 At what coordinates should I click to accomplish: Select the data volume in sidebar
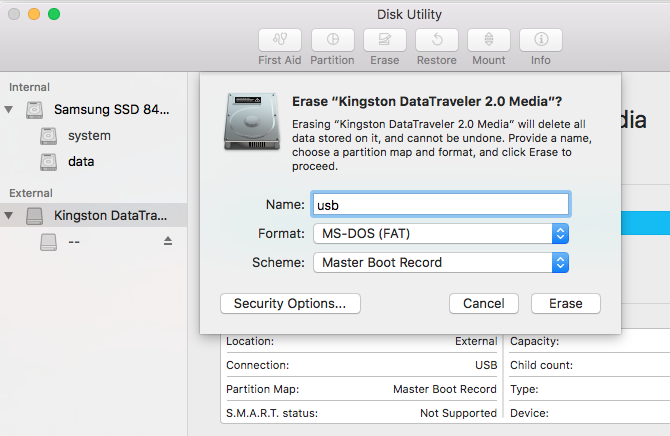point(81,161)
